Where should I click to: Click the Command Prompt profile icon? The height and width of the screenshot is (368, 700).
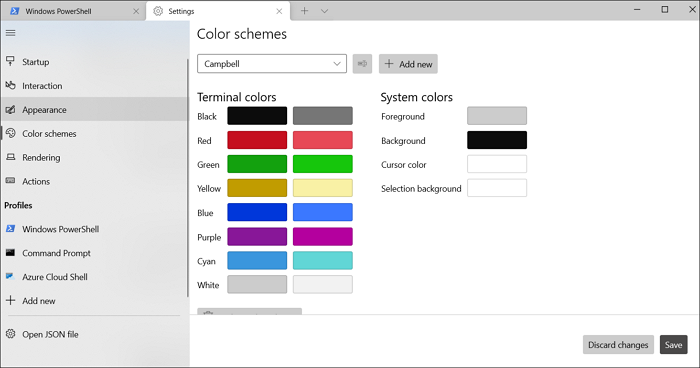coord(10,252)
